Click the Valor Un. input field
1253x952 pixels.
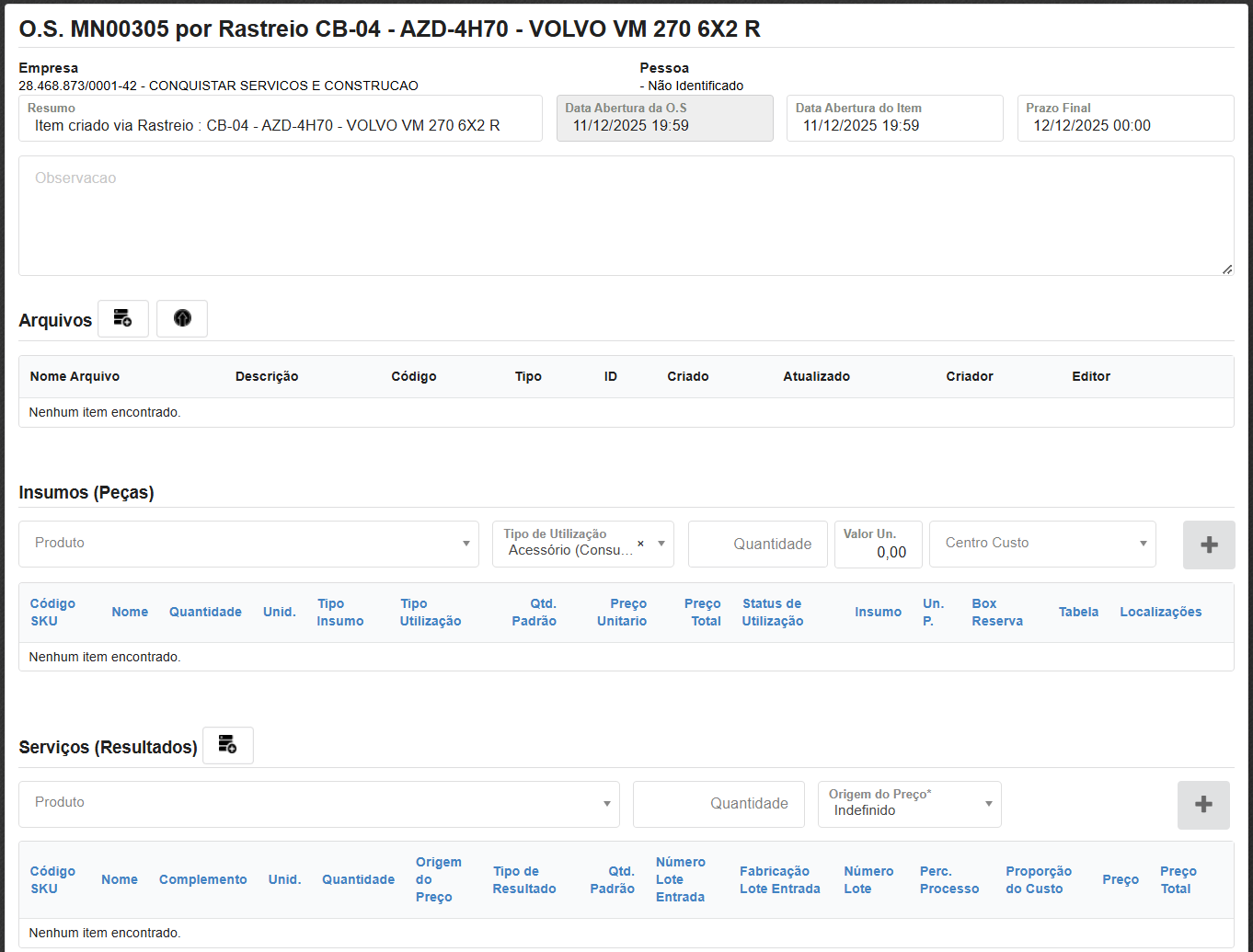(x=878, y=552)
